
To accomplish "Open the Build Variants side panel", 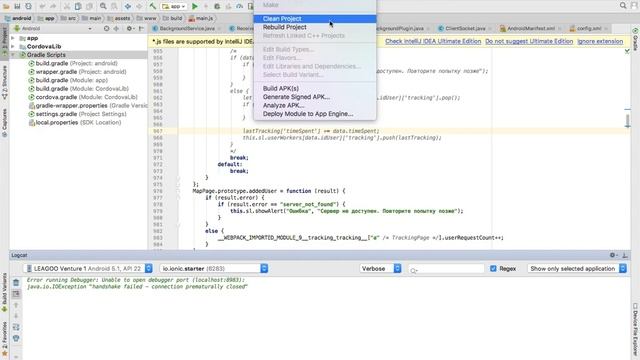I will click(4, 292).
